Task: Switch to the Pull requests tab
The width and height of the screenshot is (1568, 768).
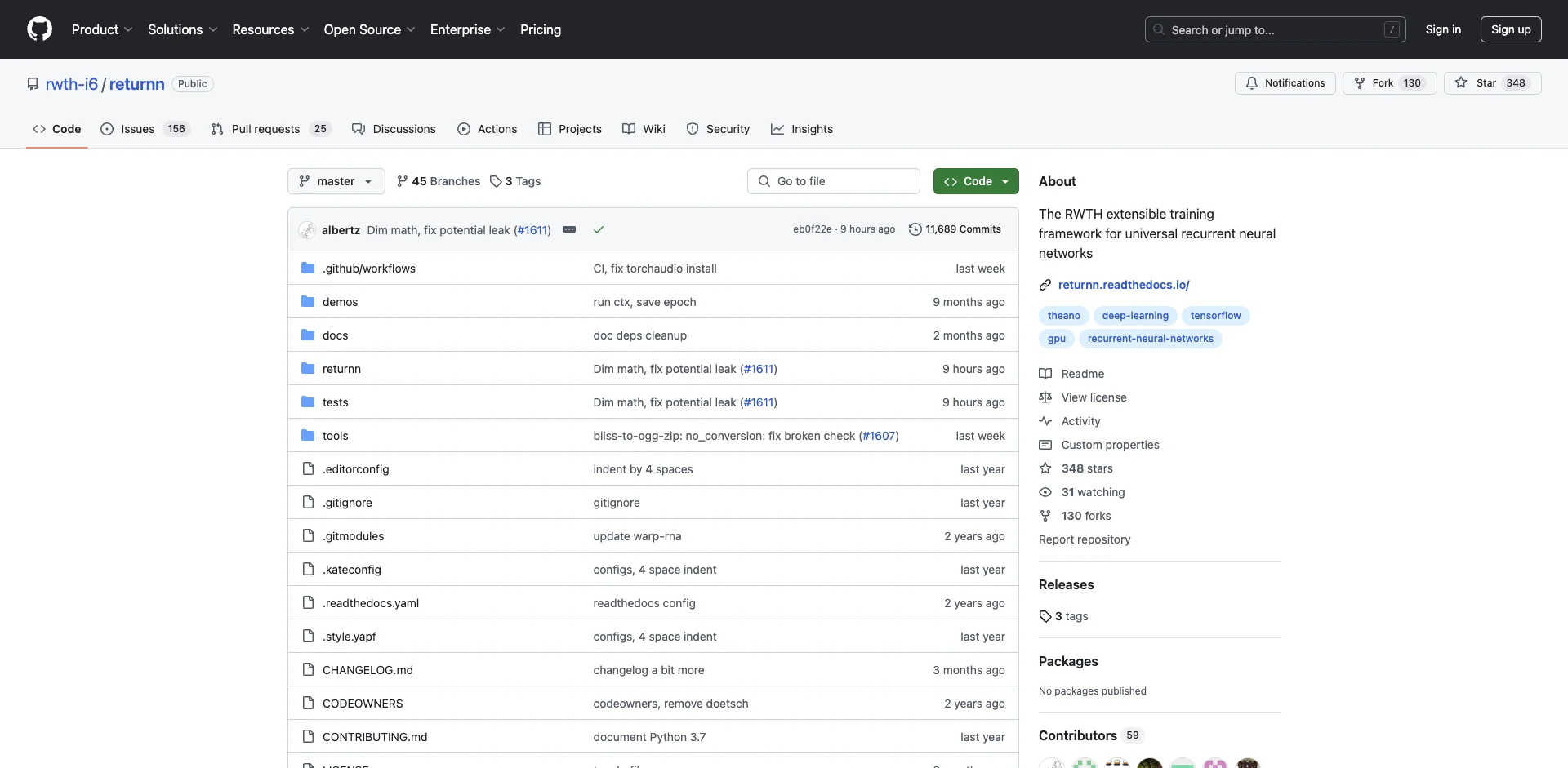Action: pos(271,129)
